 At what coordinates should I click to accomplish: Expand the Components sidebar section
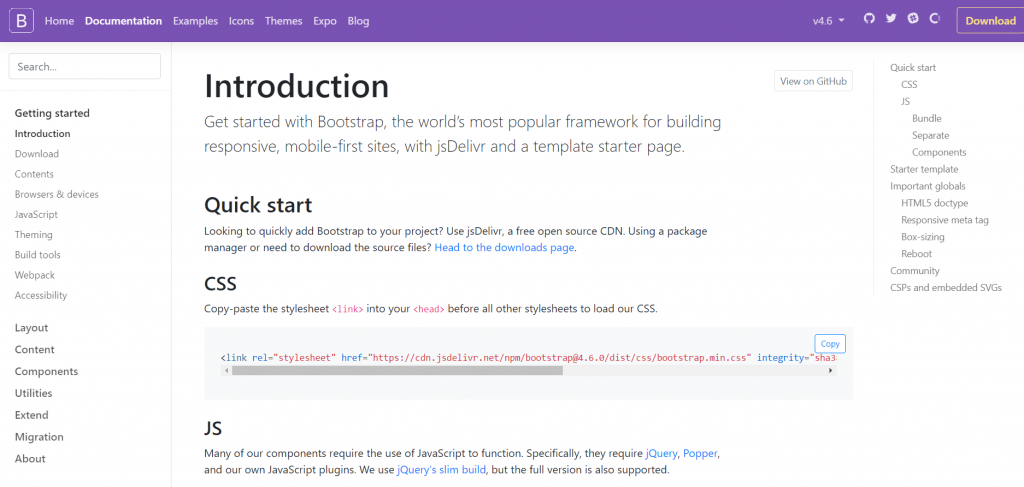coord(46,371)
